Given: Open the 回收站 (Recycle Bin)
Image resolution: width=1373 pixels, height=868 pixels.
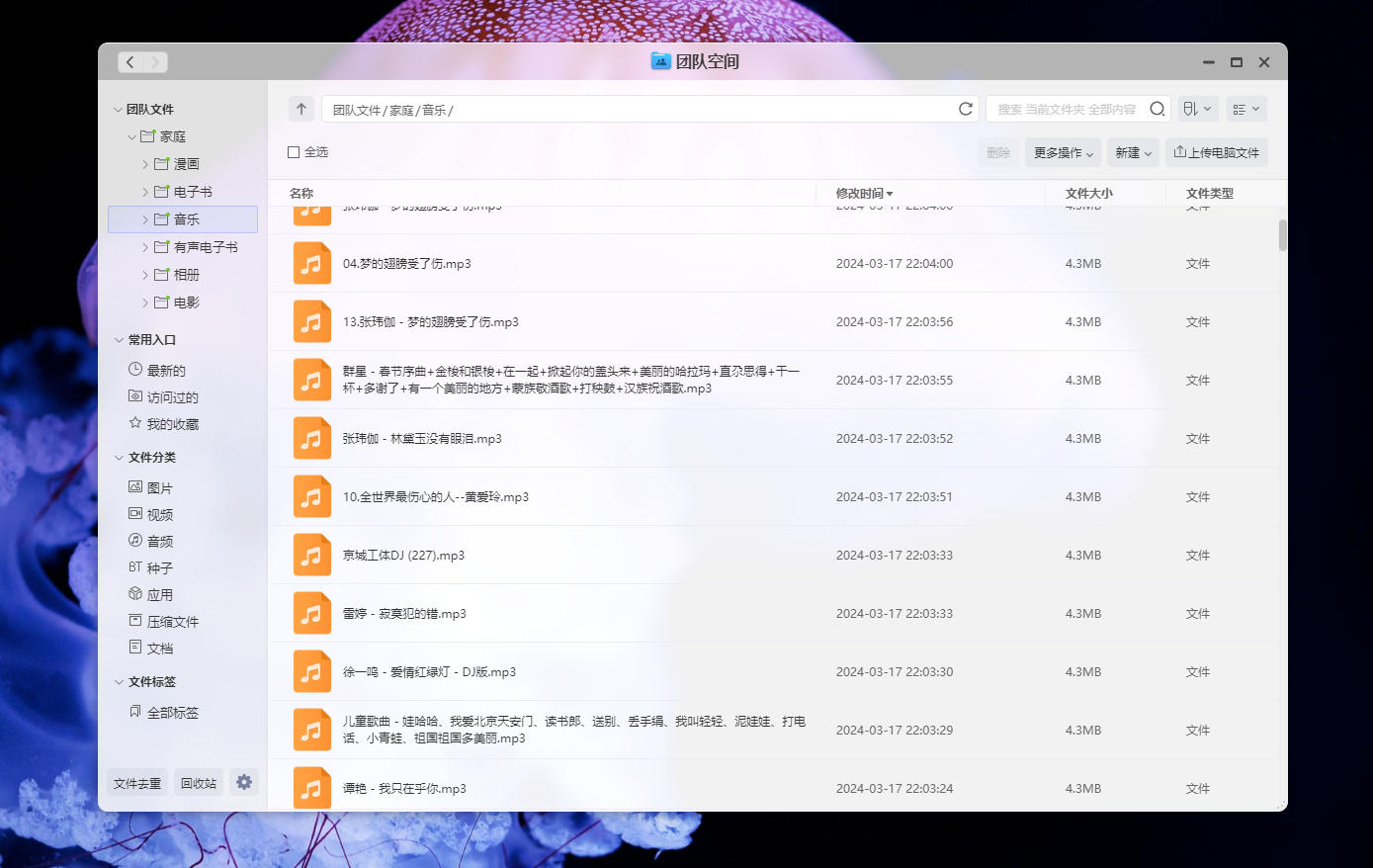Looking at the screenshot, I should [x=198, y=782].
